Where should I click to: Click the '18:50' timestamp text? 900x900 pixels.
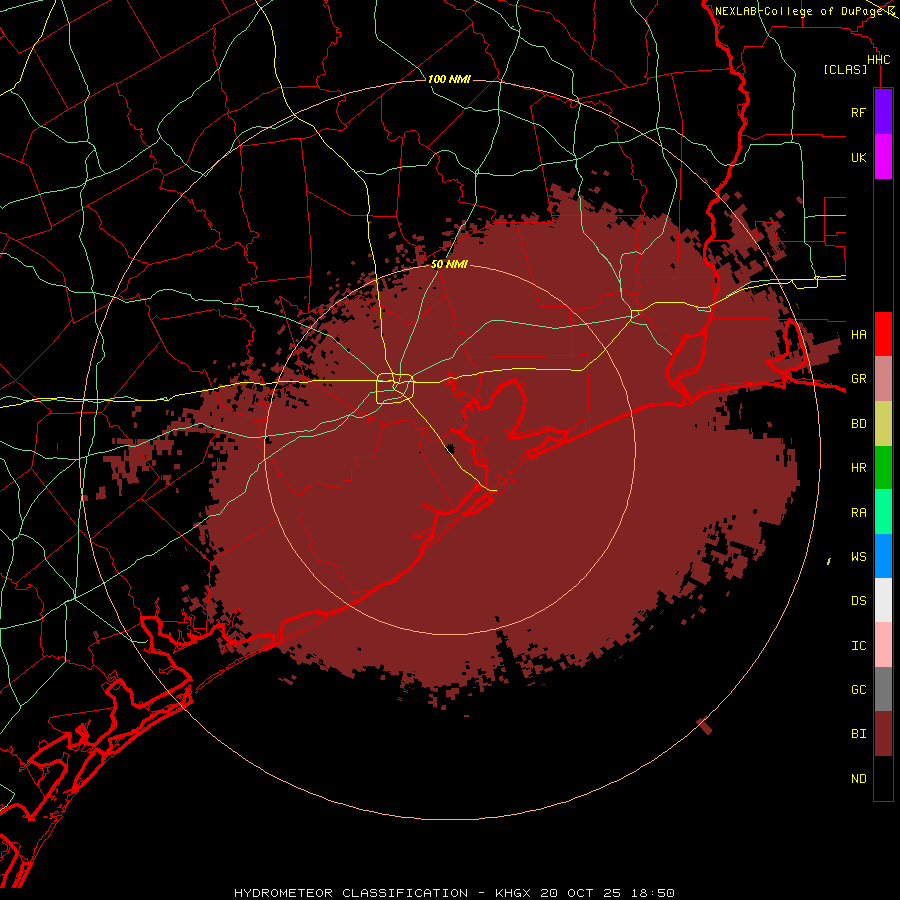pos(653,893)
